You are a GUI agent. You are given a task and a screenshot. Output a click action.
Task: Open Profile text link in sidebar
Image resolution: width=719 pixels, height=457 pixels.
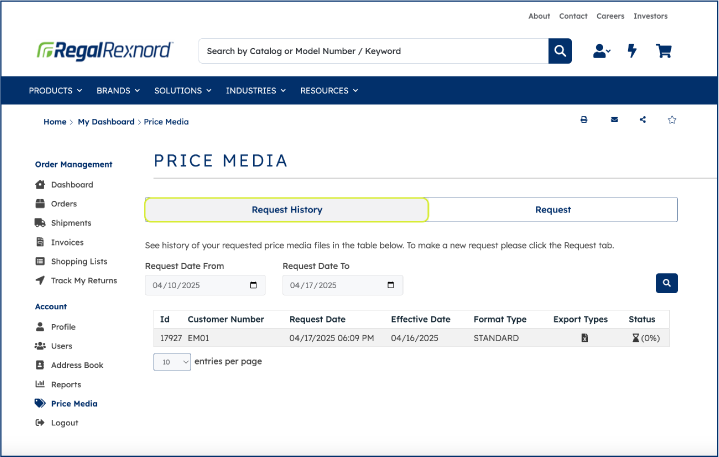coord(63,327)
